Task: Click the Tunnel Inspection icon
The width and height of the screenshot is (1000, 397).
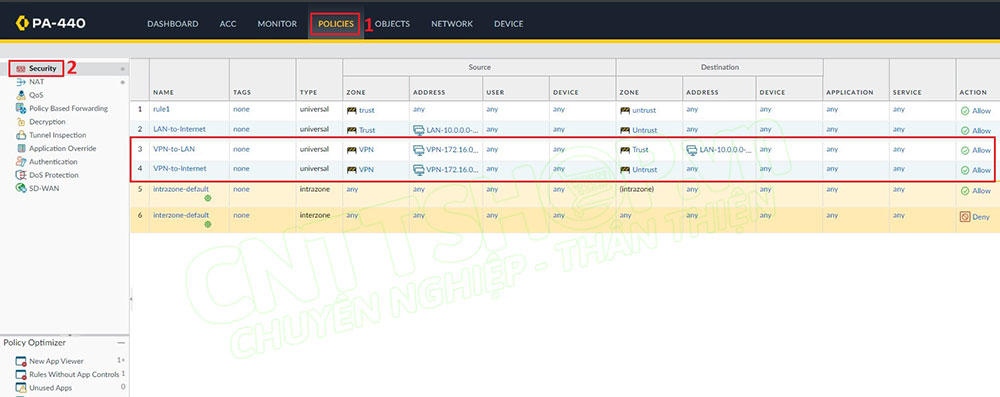Action: pos(20,135)
